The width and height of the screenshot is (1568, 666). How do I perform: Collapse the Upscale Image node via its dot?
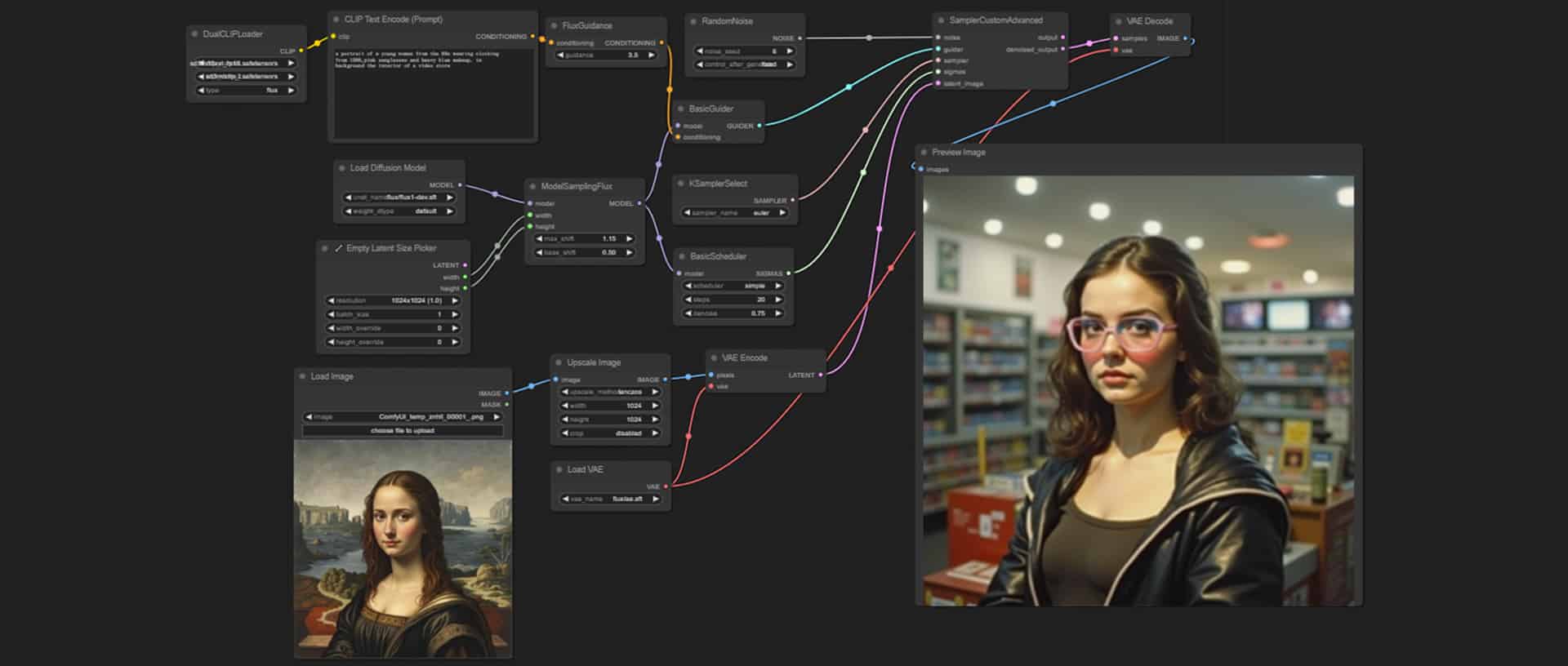559,363
